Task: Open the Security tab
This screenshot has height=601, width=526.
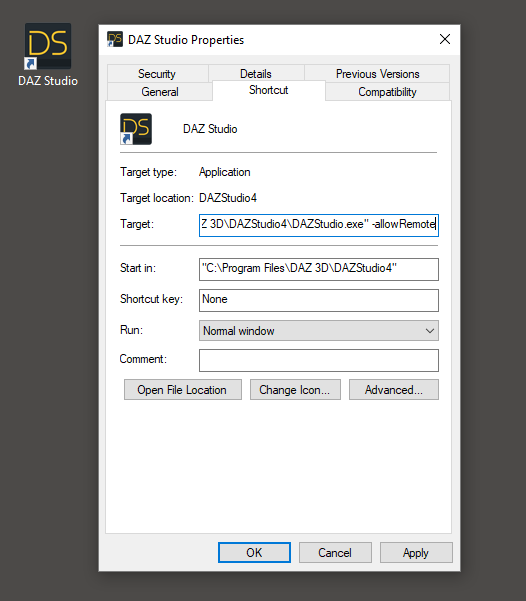Action: tap(157, 74)
